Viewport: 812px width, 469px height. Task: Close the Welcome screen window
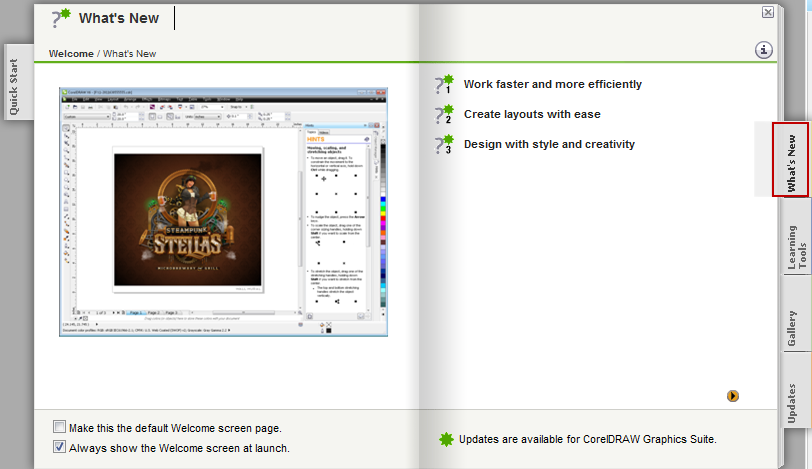tap(767, 12)
